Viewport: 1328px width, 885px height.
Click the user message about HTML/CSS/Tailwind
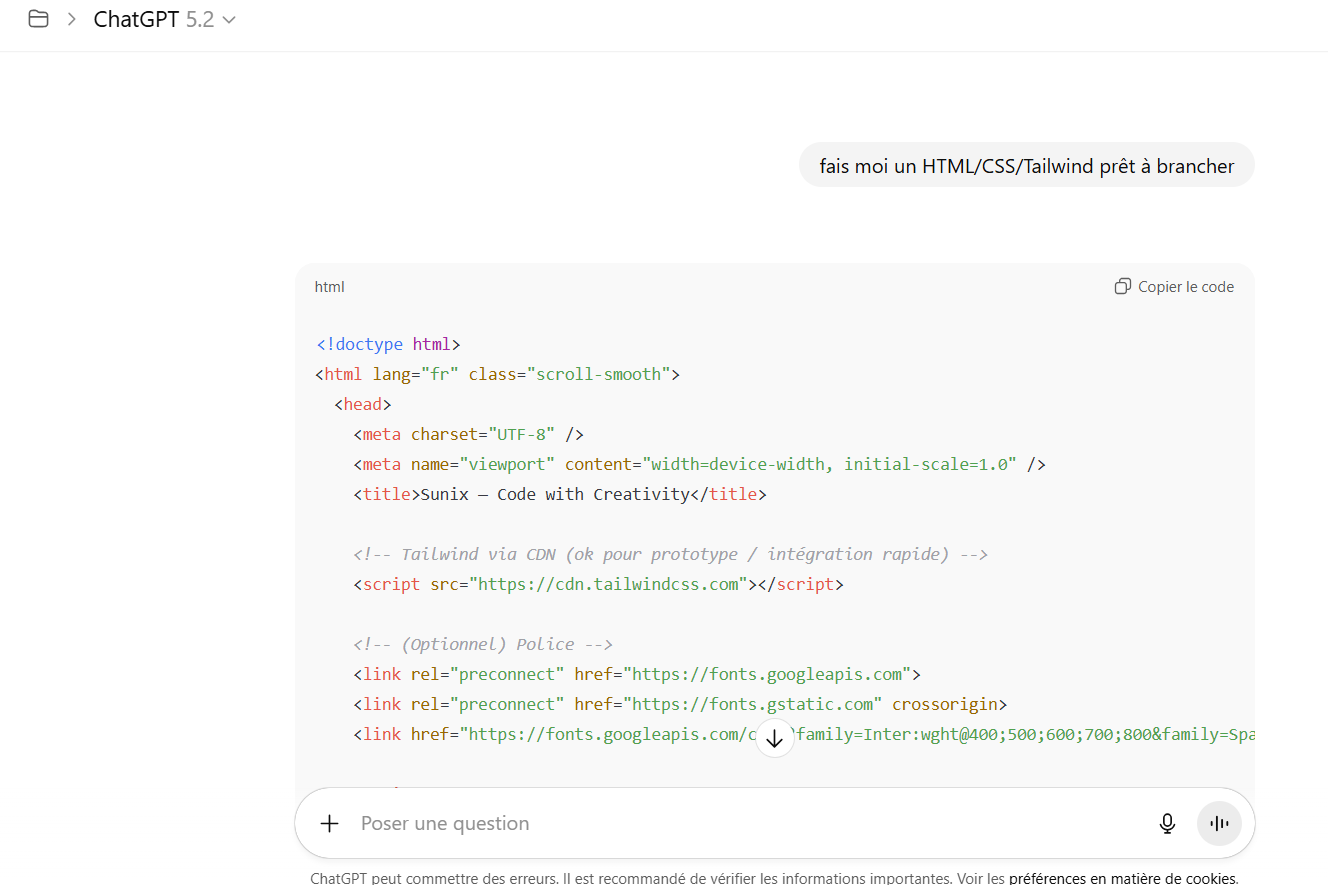[x=1026, y=166]
